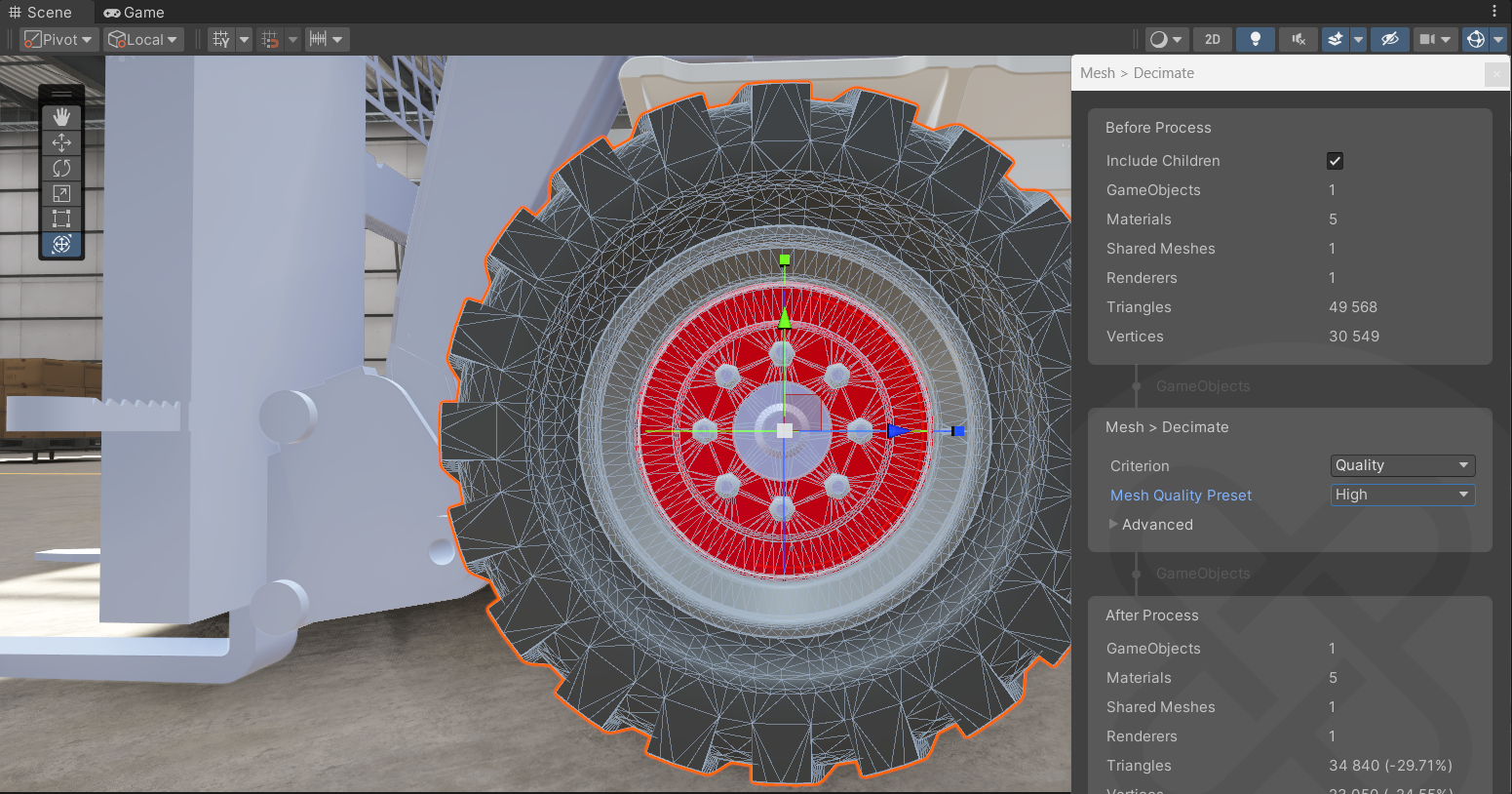Uncheck the Include Children checkbox
This screenshot has width=1512, height=794.
point(1335,161)
